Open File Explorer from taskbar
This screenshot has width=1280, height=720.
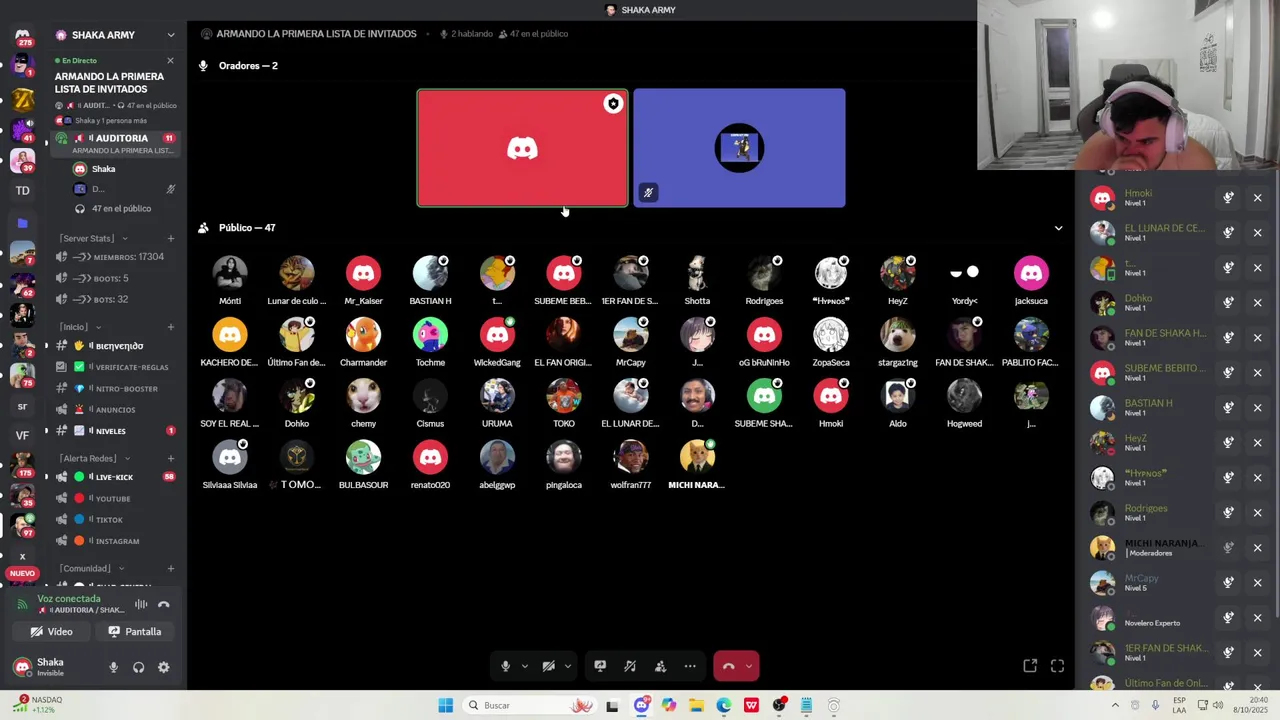coord(696,706)
